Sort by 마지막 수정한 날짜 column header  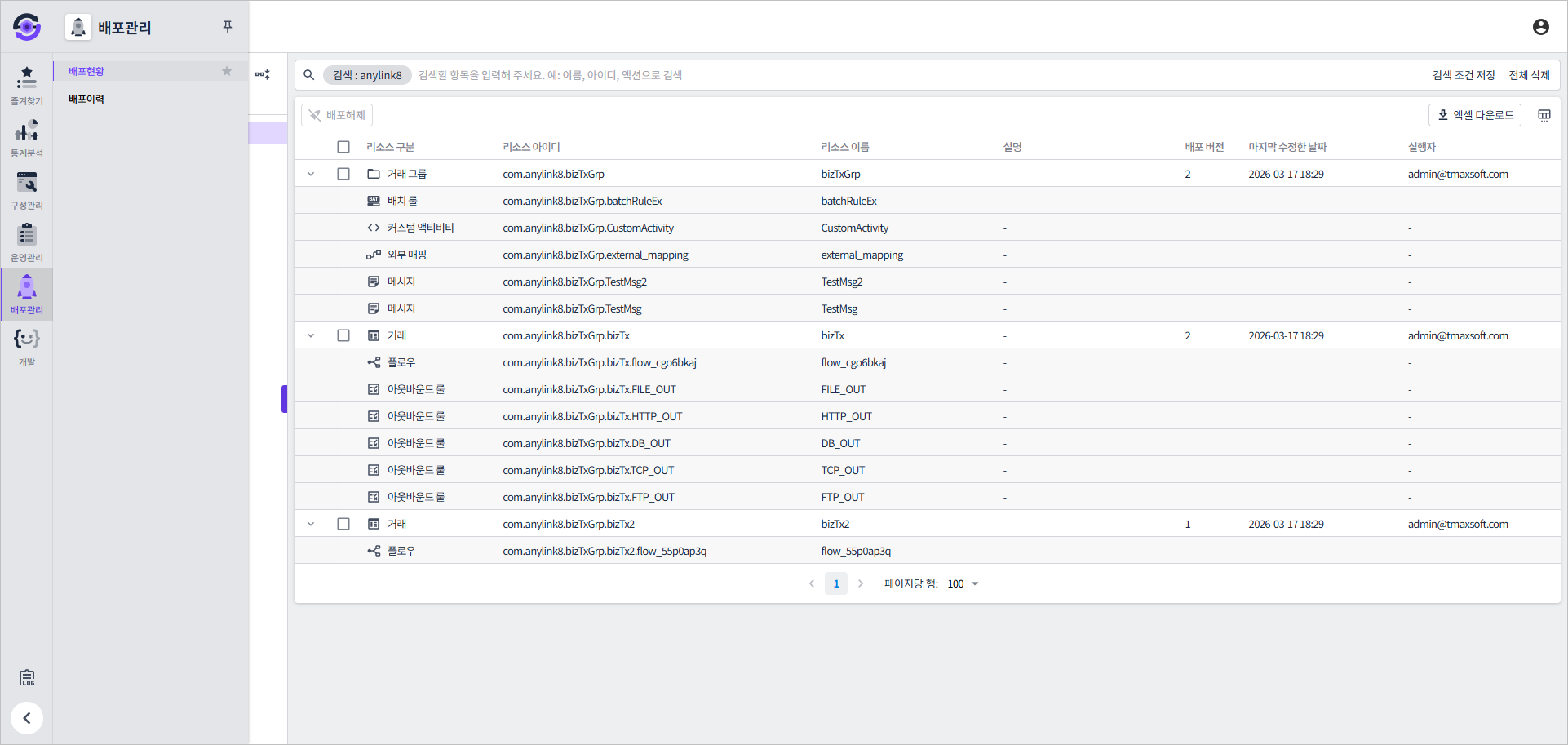pos(1287,147)
